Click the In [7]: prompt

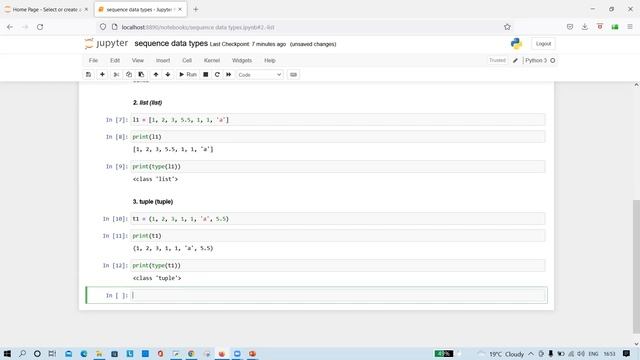click(117, 120)
